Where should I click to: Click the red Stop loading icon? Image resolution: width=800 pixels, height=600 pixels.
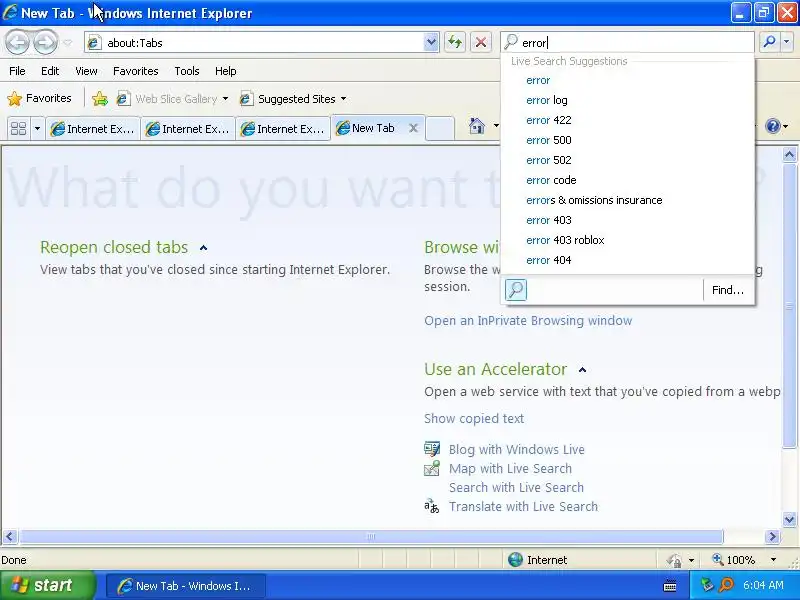coord(481,42)
